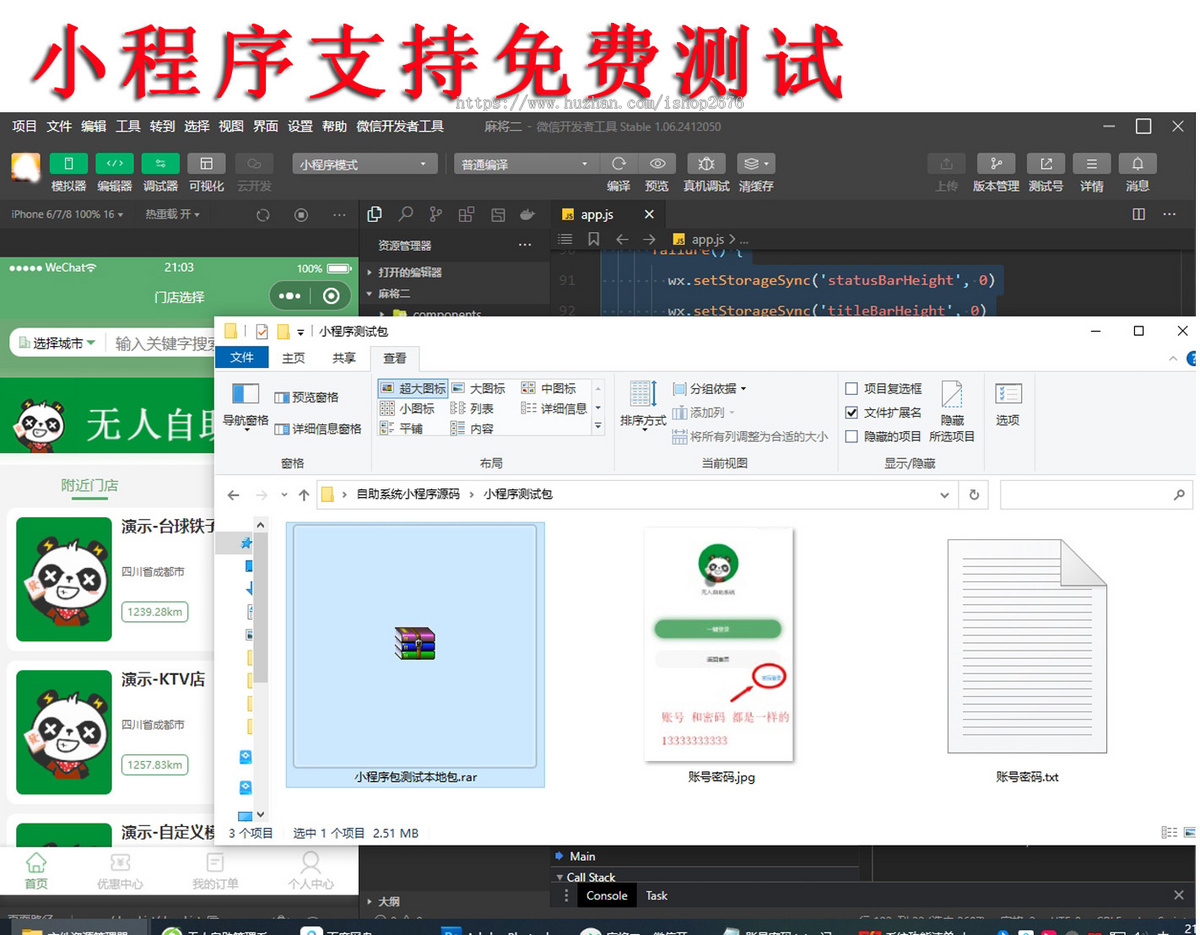Go back with editor left arrow
Screen dimensions: 1200x935
622,239
